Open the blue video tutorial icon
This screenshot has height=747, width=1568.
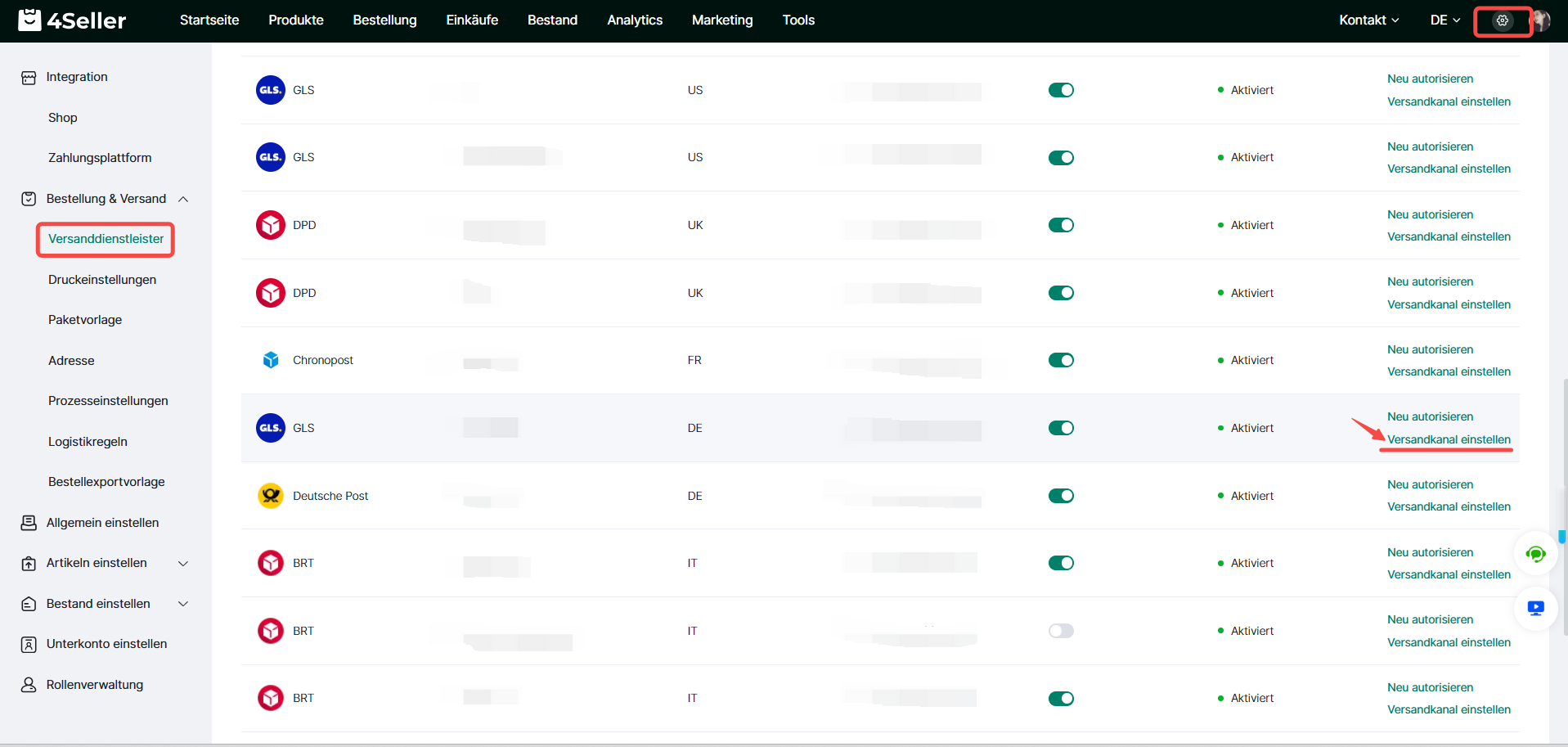1535,608
